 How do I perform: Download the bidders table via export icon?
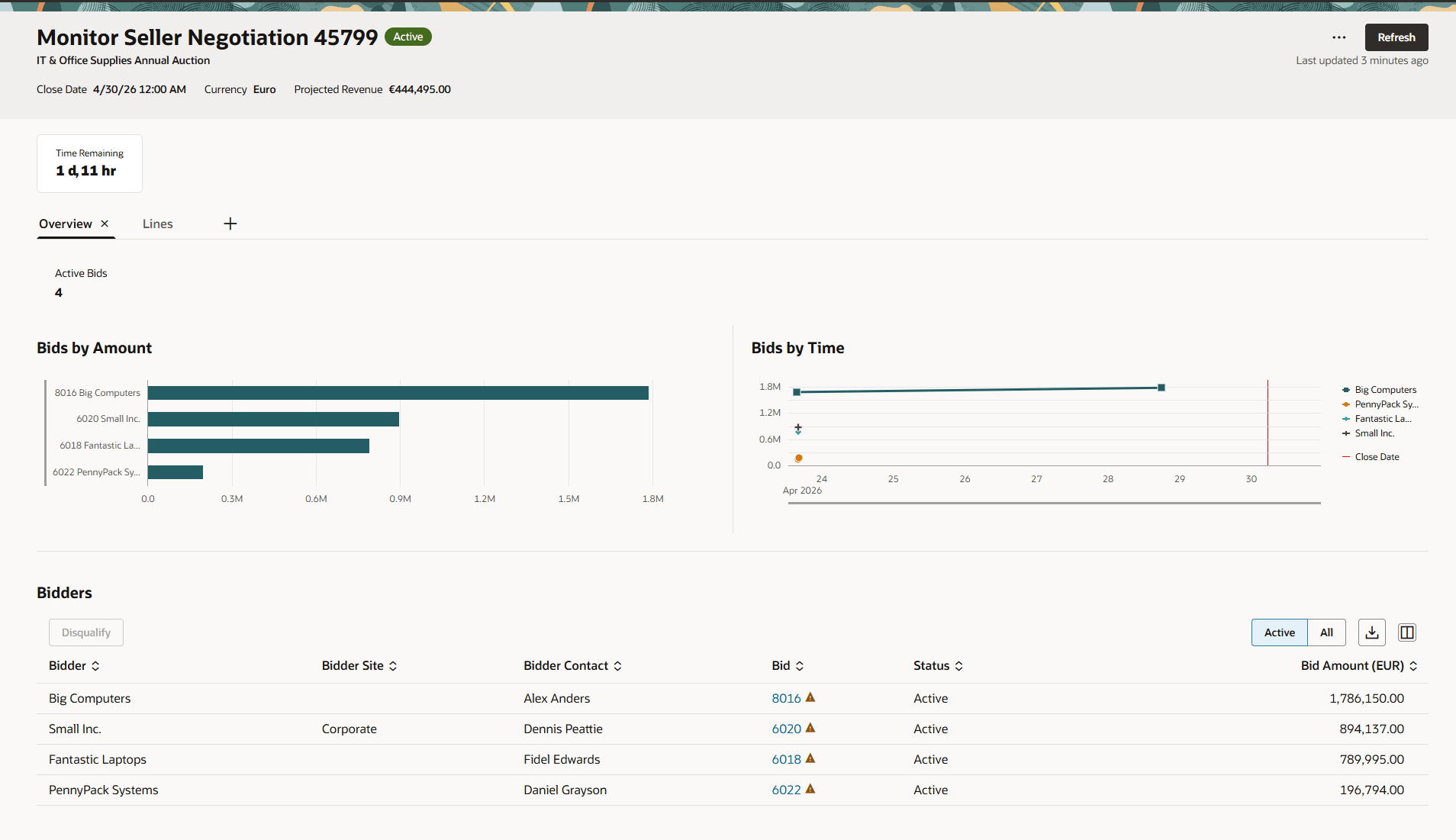(x=1372, y=632)
